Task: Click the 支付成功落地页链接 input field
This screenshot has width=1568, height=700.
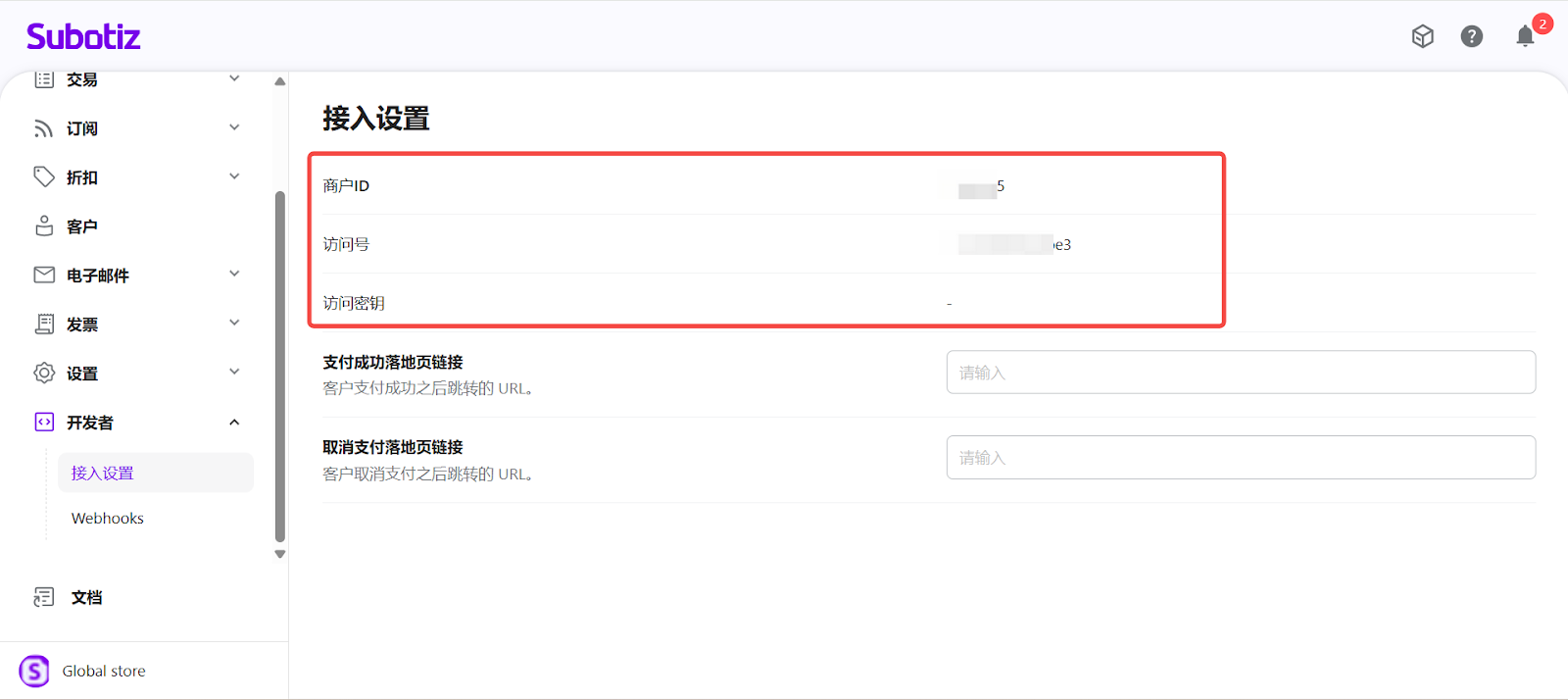Action: 1240,373
